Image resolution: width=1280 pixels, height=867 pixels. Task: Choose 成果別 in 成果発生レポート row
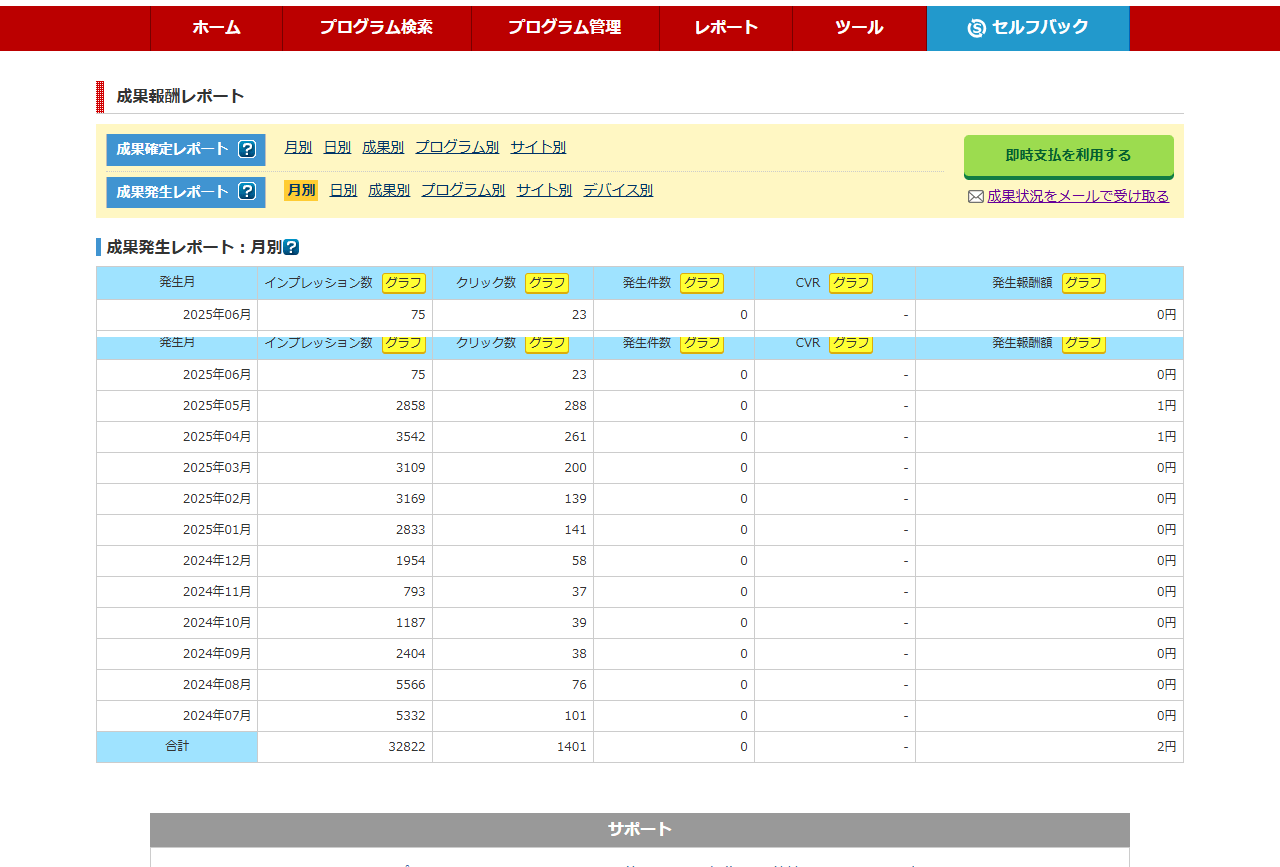(x=389, y=190)
